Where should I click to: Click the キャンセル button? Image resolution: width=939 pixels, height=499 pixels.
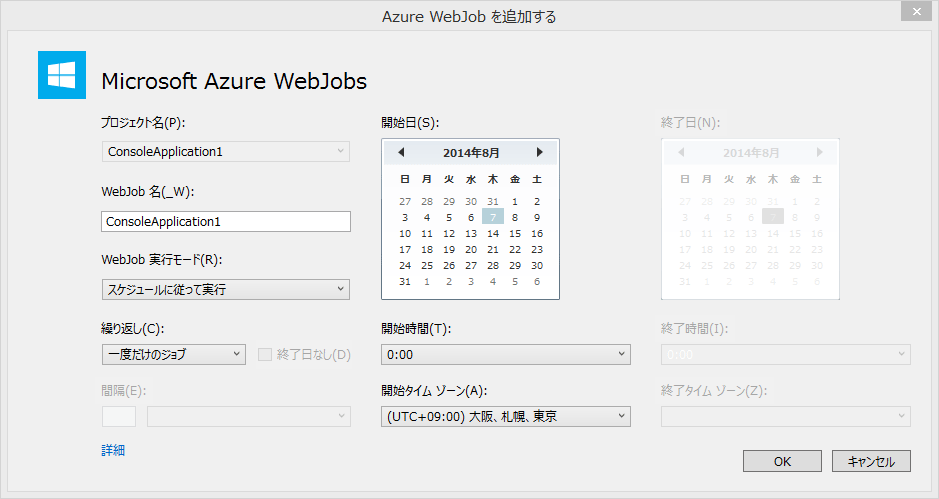point(871,461)
